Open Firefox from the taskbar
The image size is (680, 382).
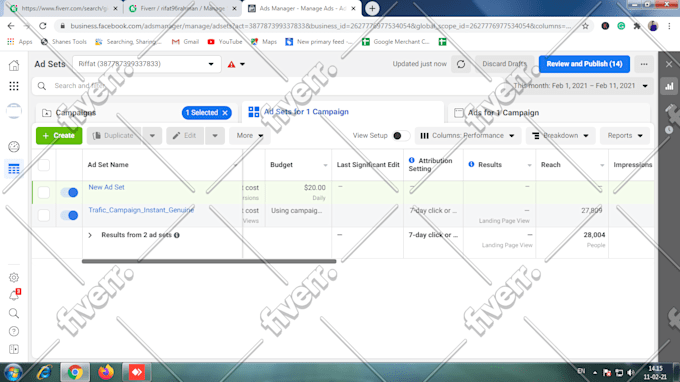(106, 372)
